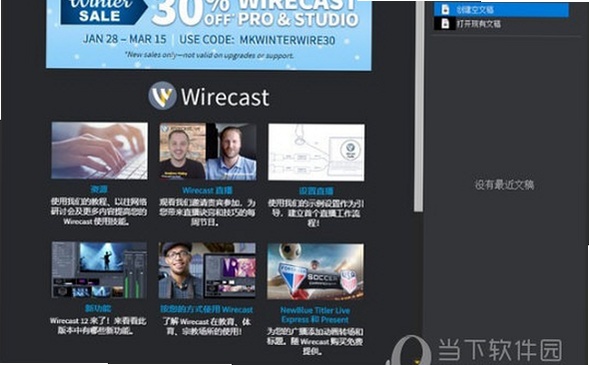Click the welcome page vertical scrollbar
Screen dimensions: 589x365
pyautogui.click(x=419, y=106)
